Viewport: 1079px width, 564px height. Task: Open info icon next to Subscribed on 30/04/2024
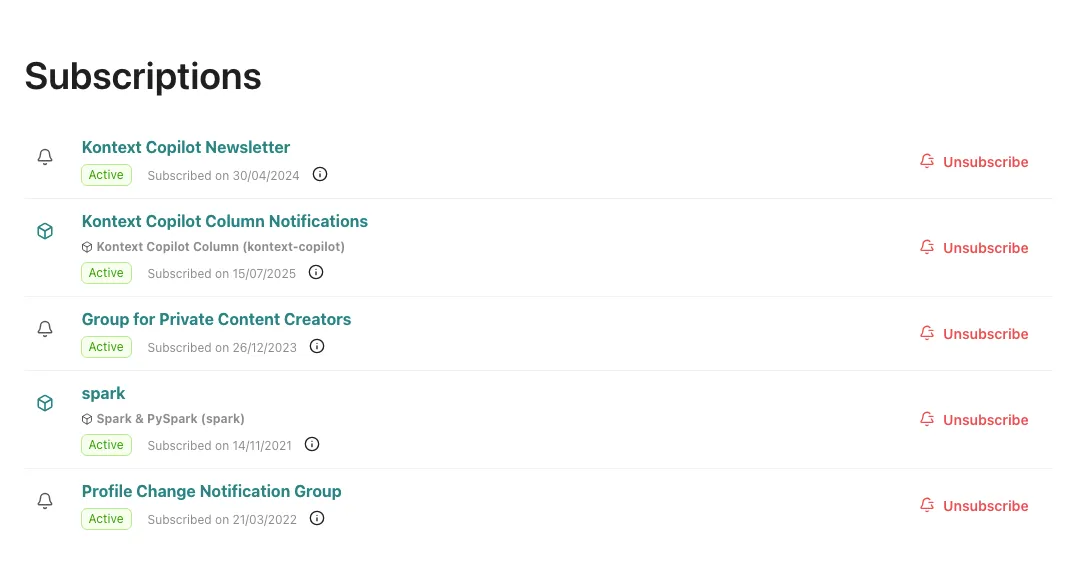320,174
